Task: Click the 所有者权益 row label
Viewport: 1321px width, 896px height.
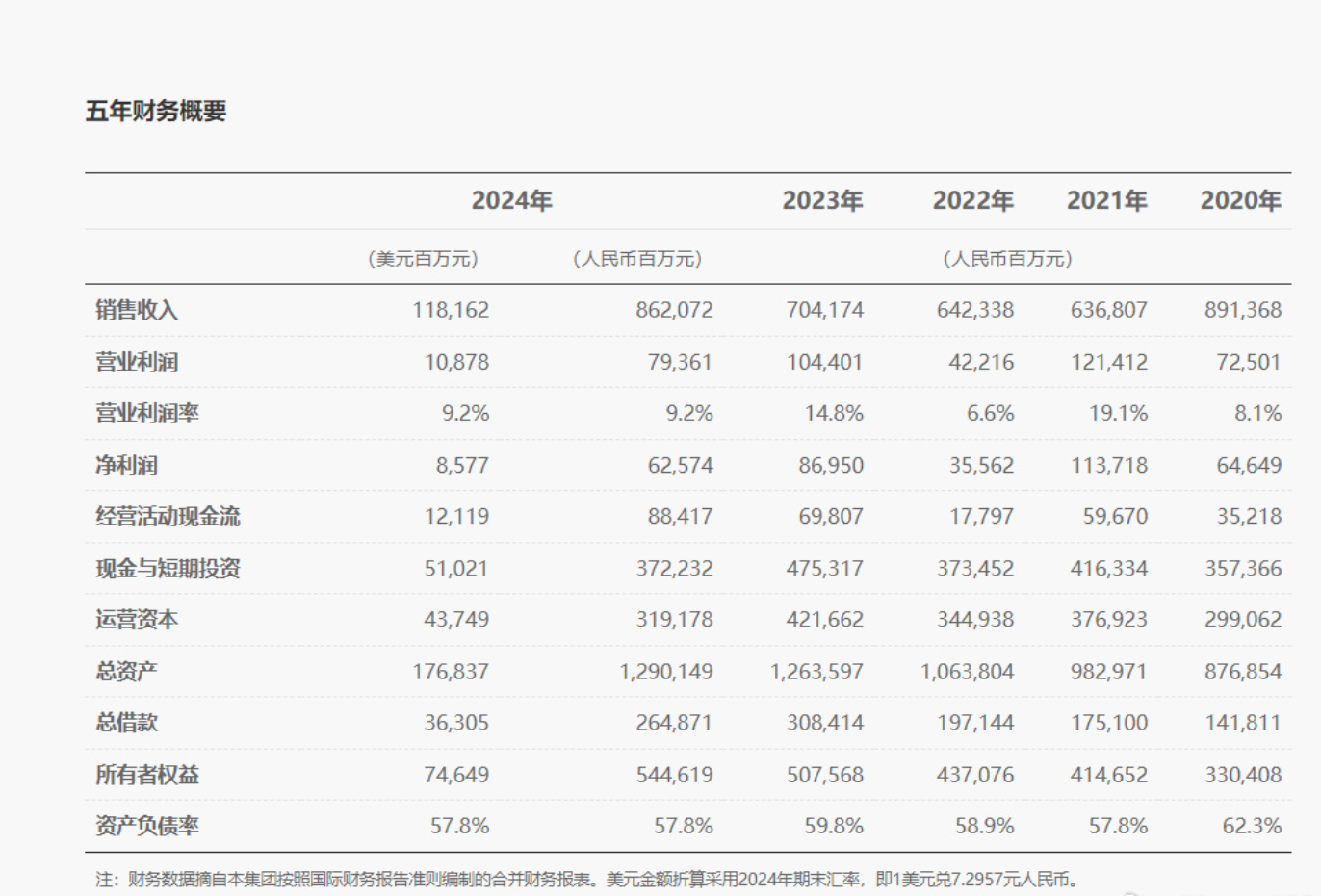Action: (147, 774)
